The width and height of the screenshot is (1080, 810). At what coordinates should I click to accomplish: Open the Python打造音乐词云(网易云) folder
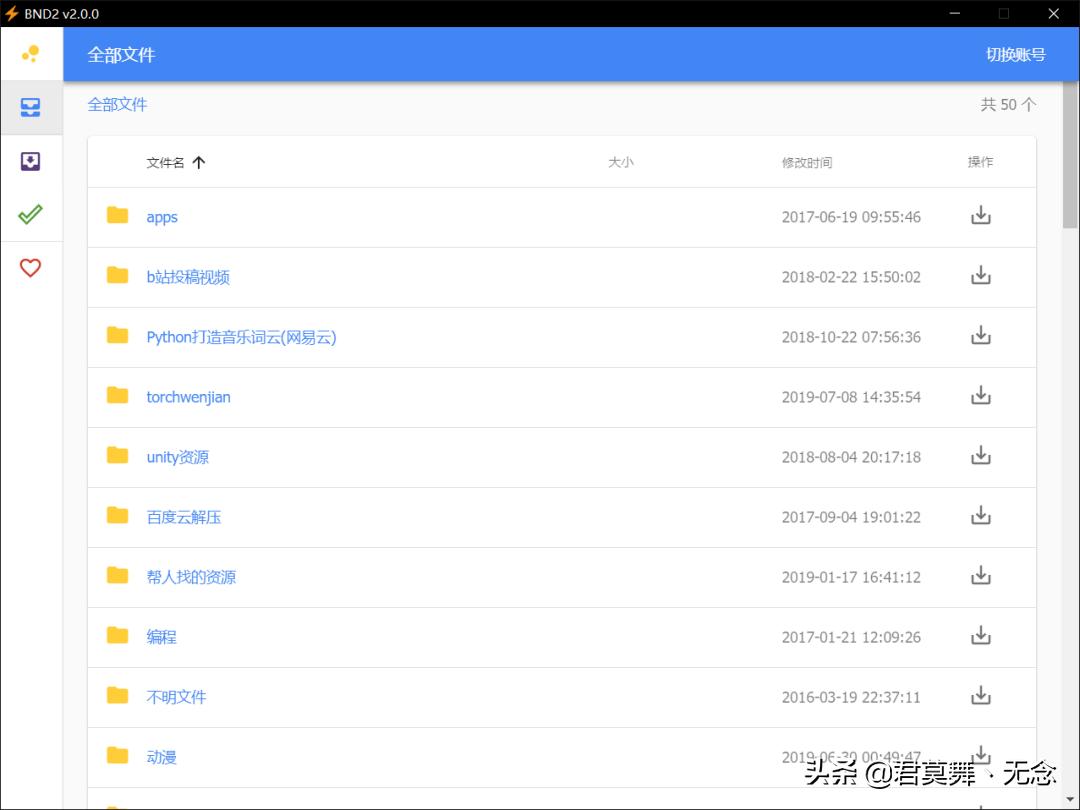pos(241,337)
